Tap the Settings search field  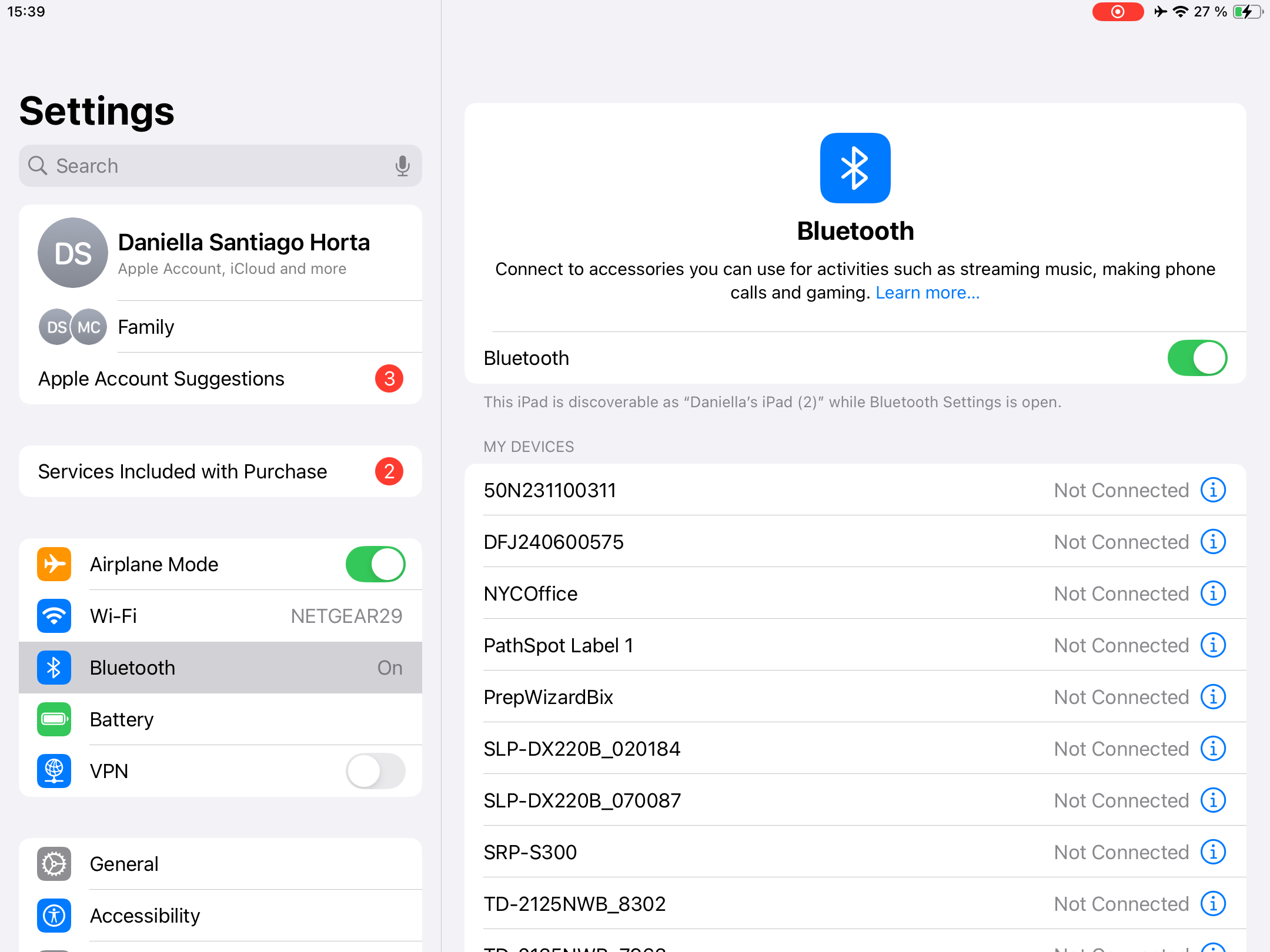click(212, 166)
